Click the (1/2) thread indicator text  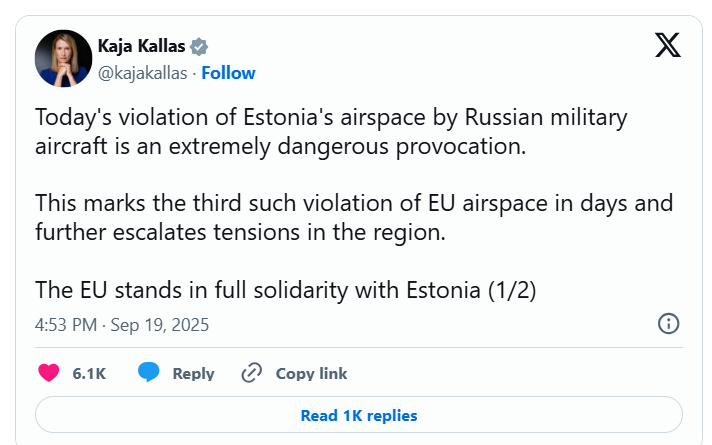(514, 290)
